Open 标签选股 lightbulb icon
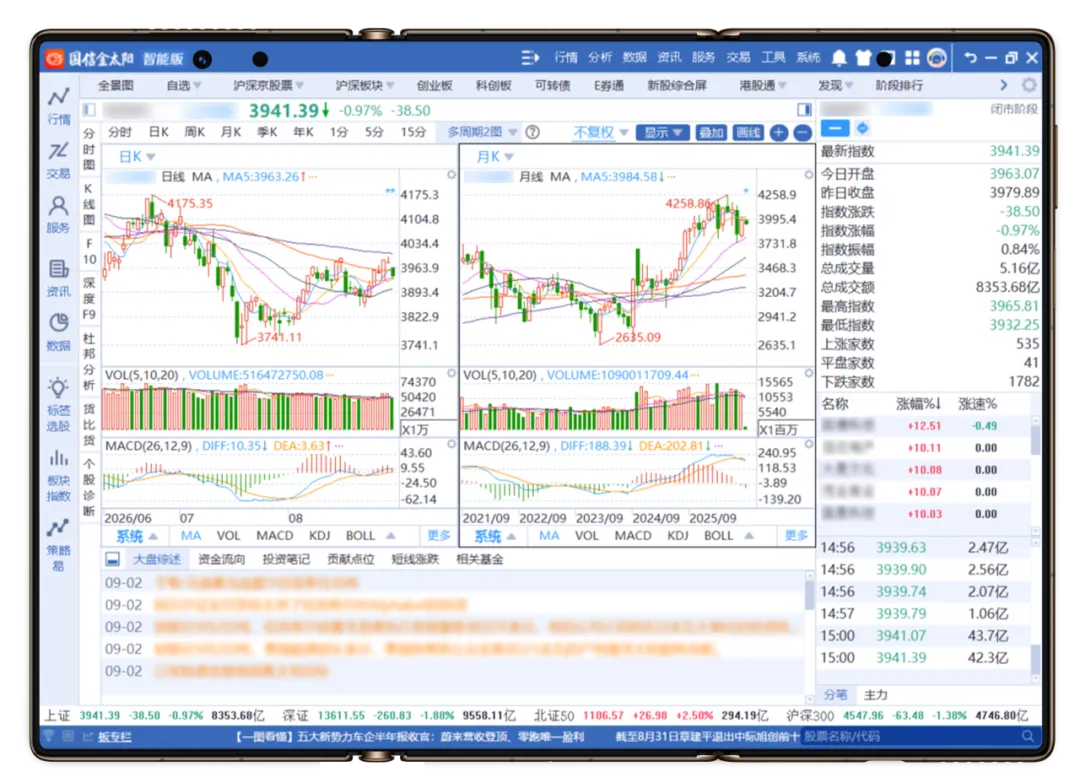Screen dimensions: 1080x783 tap(59, 404)
